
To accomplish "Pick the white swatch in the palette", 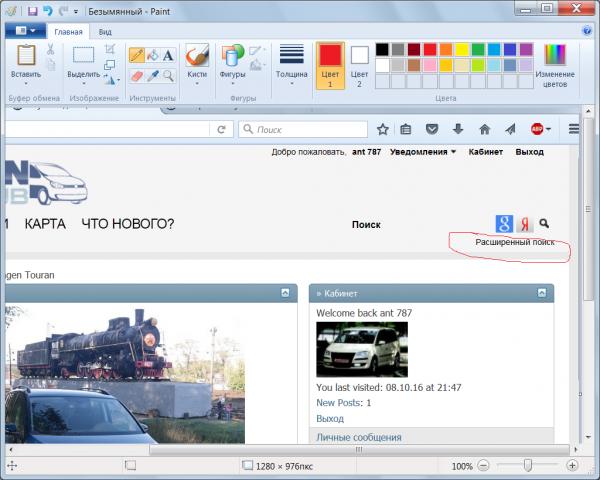I will [382, 65].
